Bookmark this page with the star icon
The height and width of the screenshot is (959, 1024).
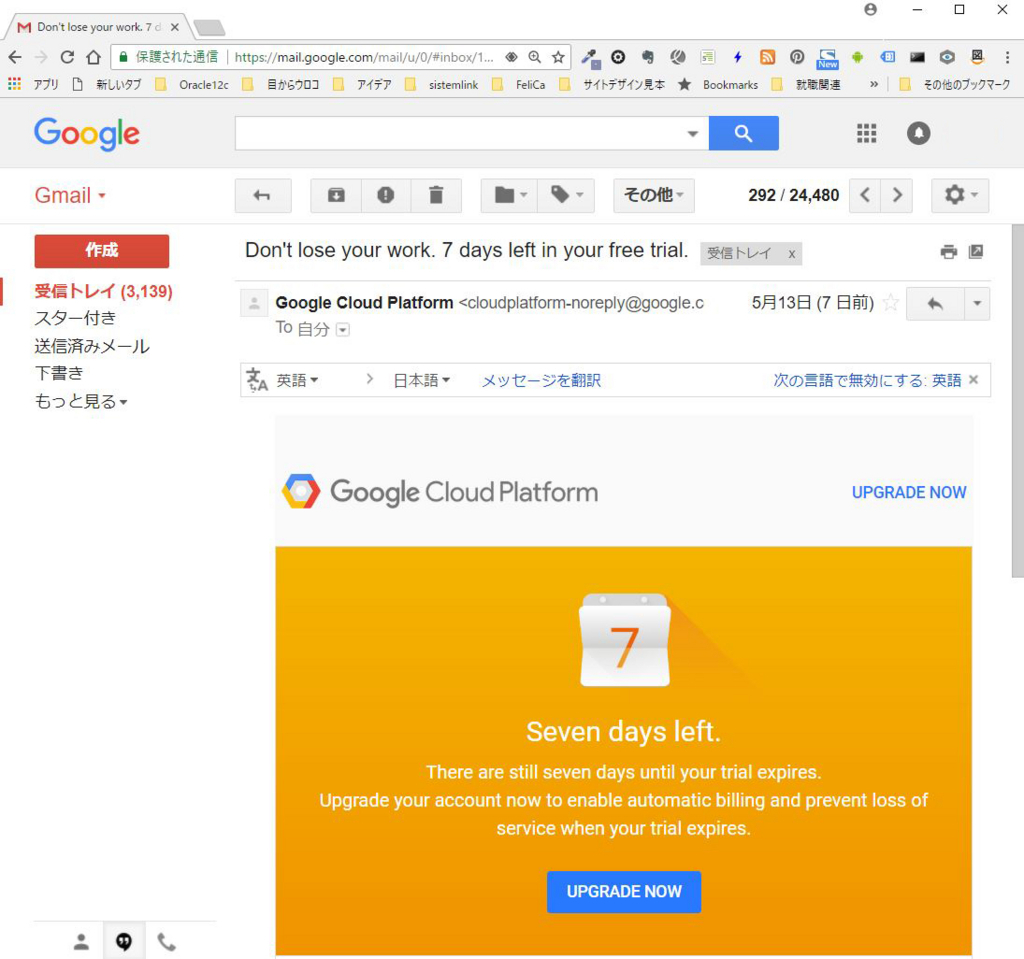pos(558,57)
